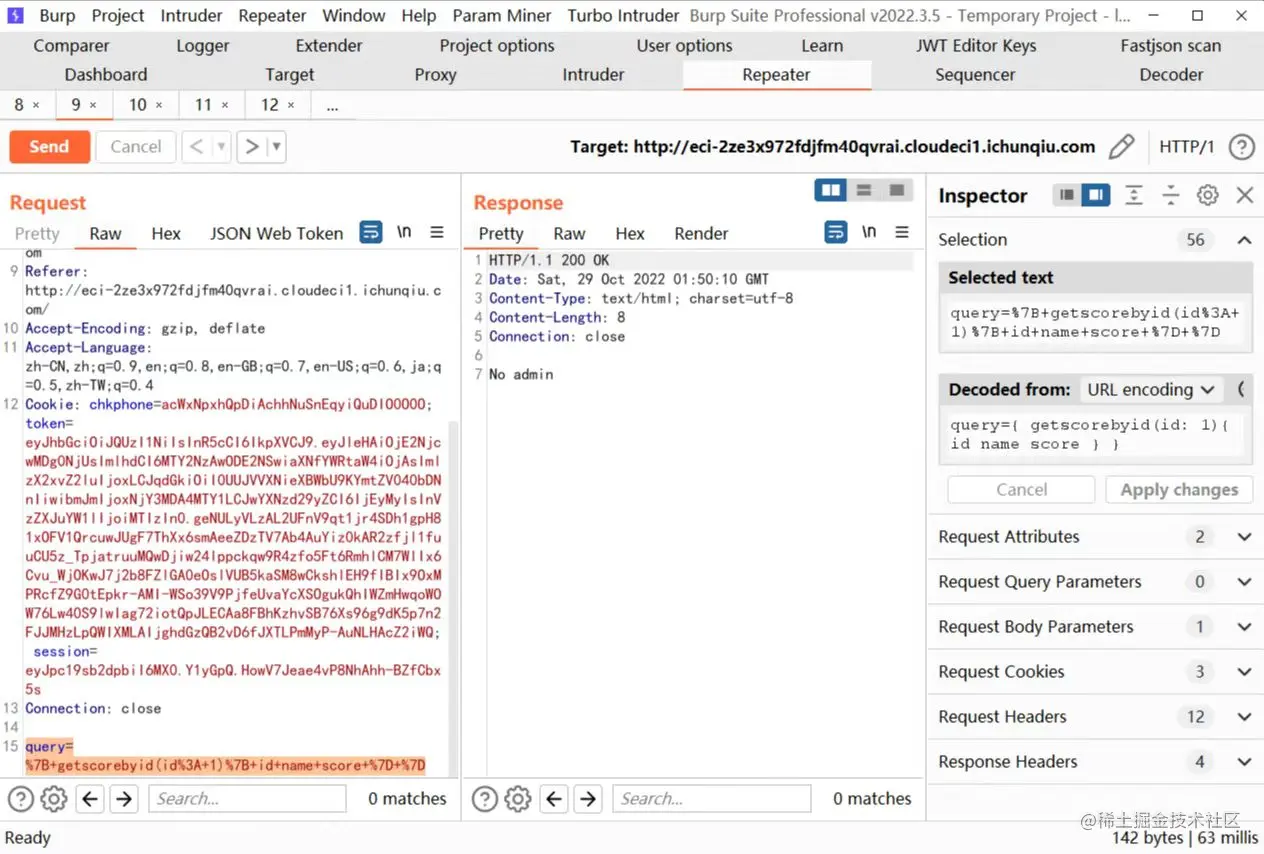Go back in request history
This screenshot has height=854, width=1264.
[196, 147]
